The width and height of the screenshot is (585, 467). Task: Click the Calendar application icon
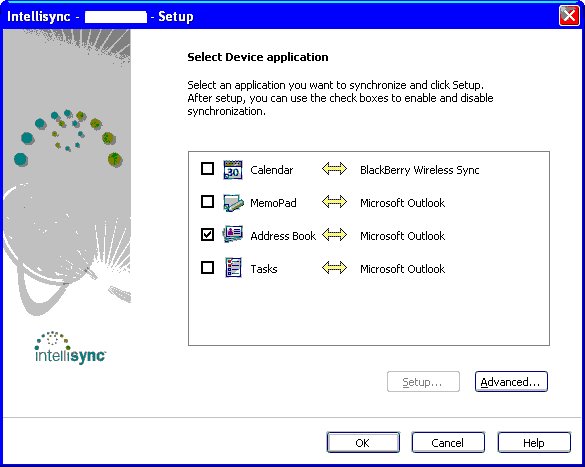pyautogui.click(x=233, y=170)
